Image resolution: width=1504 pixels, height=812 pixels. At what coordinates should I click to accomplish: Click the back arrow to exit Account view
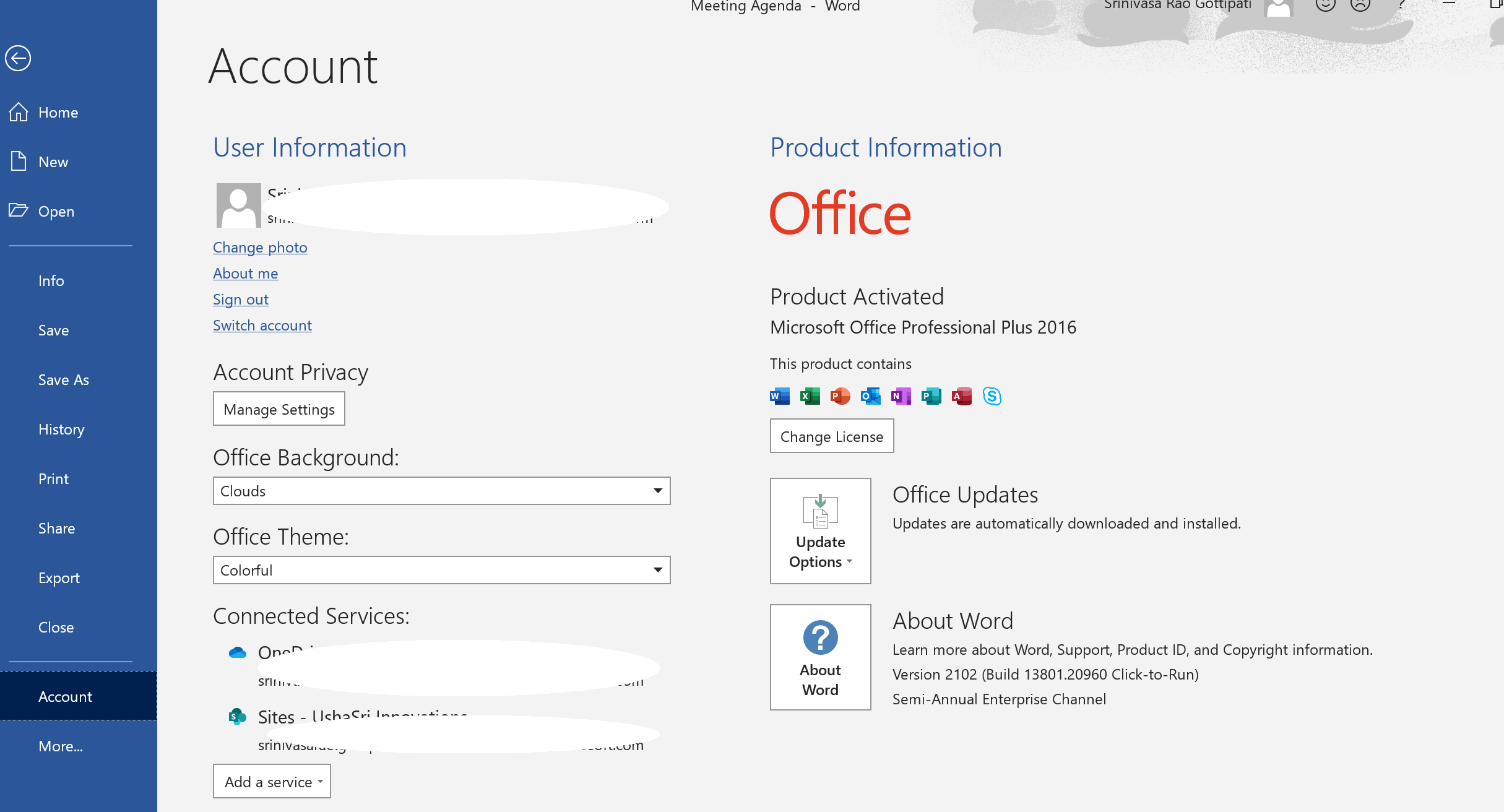pyautogui.click(x=18, y=58)
